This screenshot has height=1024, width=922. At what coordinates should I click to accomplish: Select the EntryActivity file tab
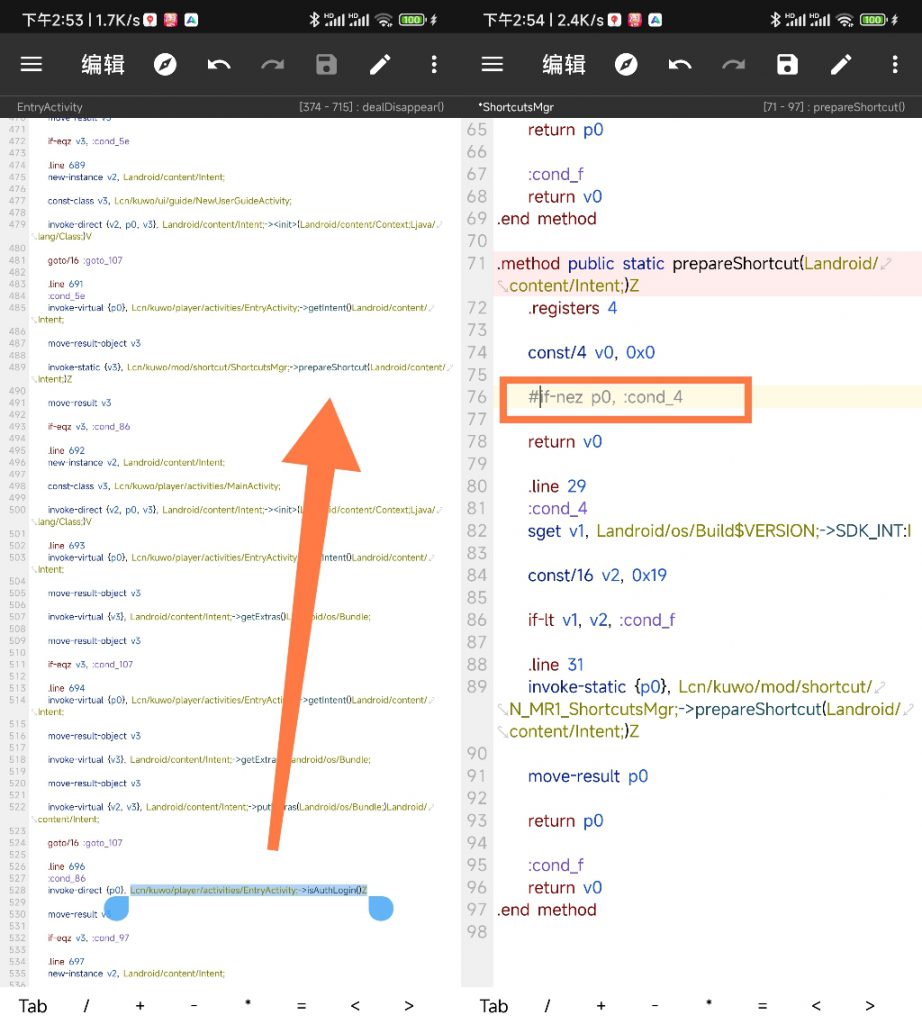click(50, 107)
